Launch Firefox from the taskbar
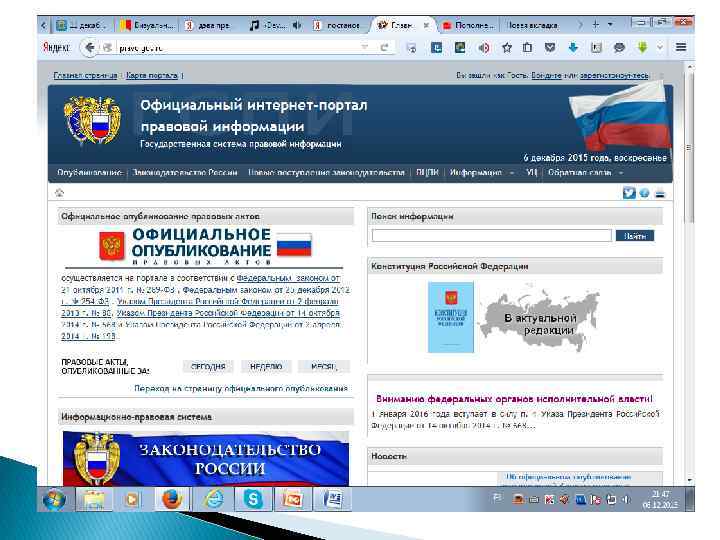 [x=172, y=499]
